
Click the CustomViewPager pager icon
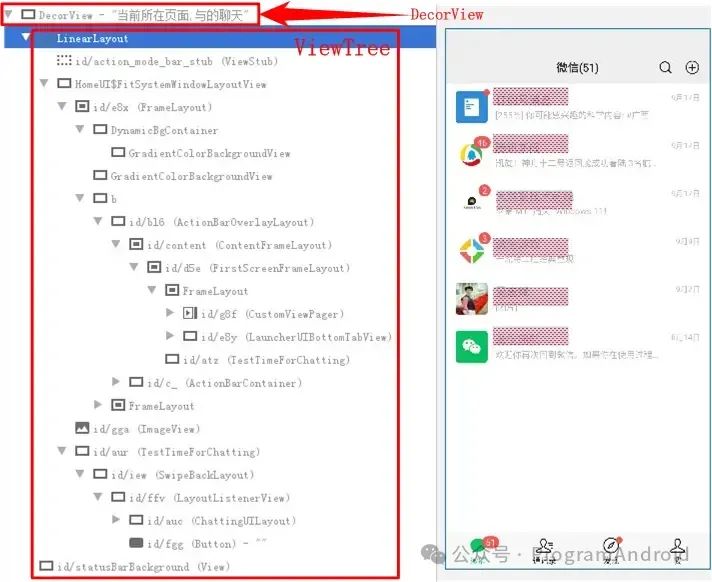point(190,313)
